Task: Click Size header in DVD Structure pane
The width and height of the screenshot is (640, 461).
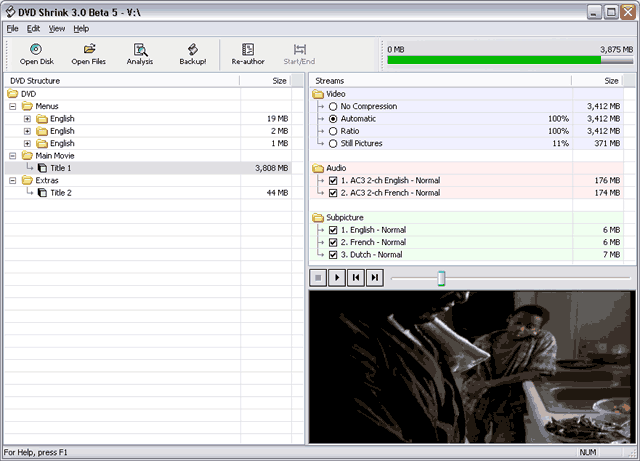Action: tap(265, 80)
